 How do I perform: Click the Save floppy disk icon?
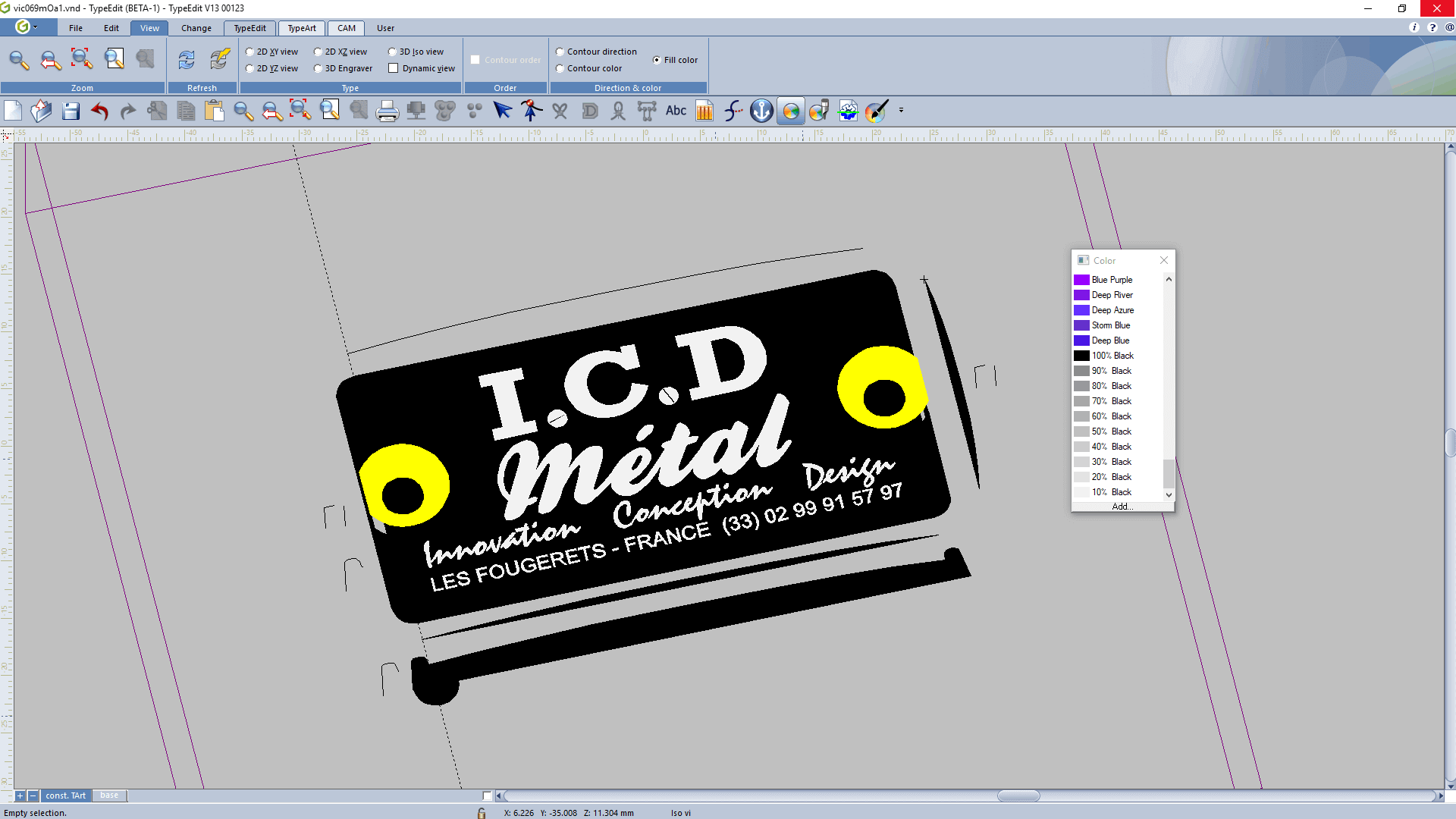[x=71, y=111]
